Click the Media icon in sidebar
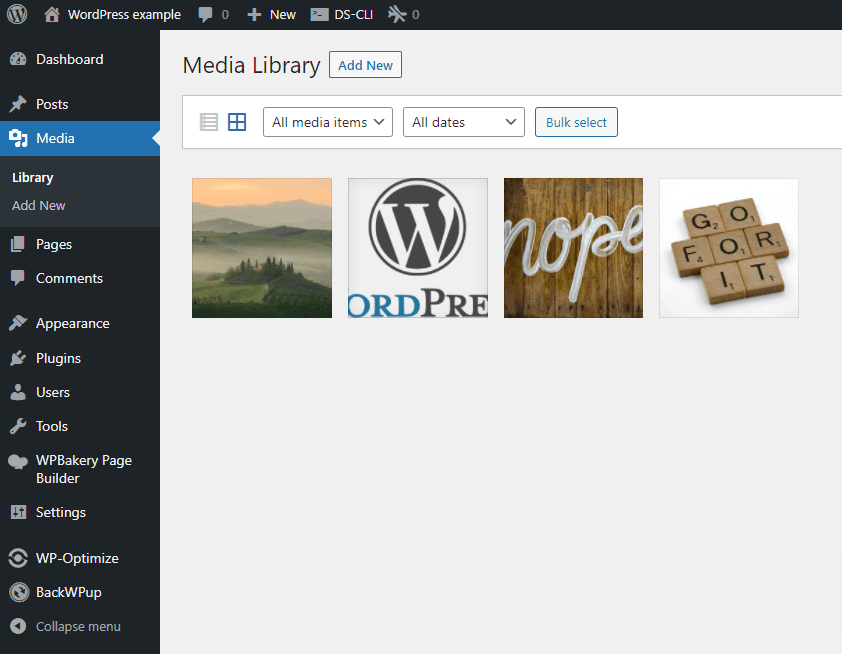Image resolution: width=842 pixels, height=654 pixels. [x=18, y=138]
